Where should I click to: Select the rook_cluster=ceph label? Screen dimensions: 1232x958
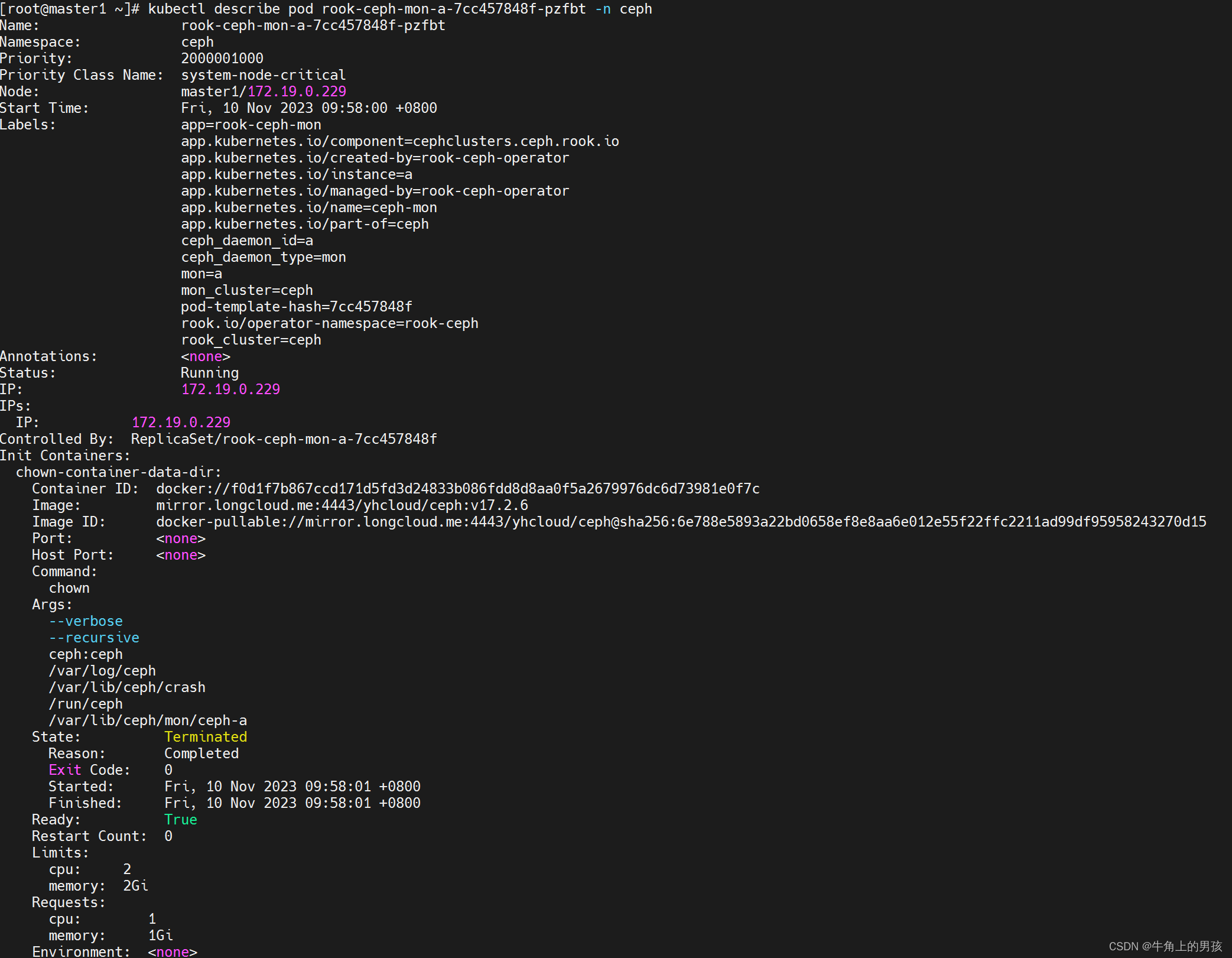251,340
